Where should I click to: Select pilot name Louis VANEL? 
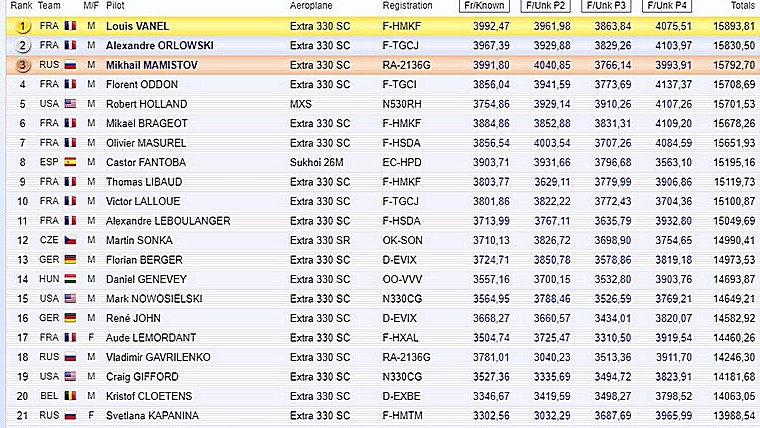[x=138, y=26]
